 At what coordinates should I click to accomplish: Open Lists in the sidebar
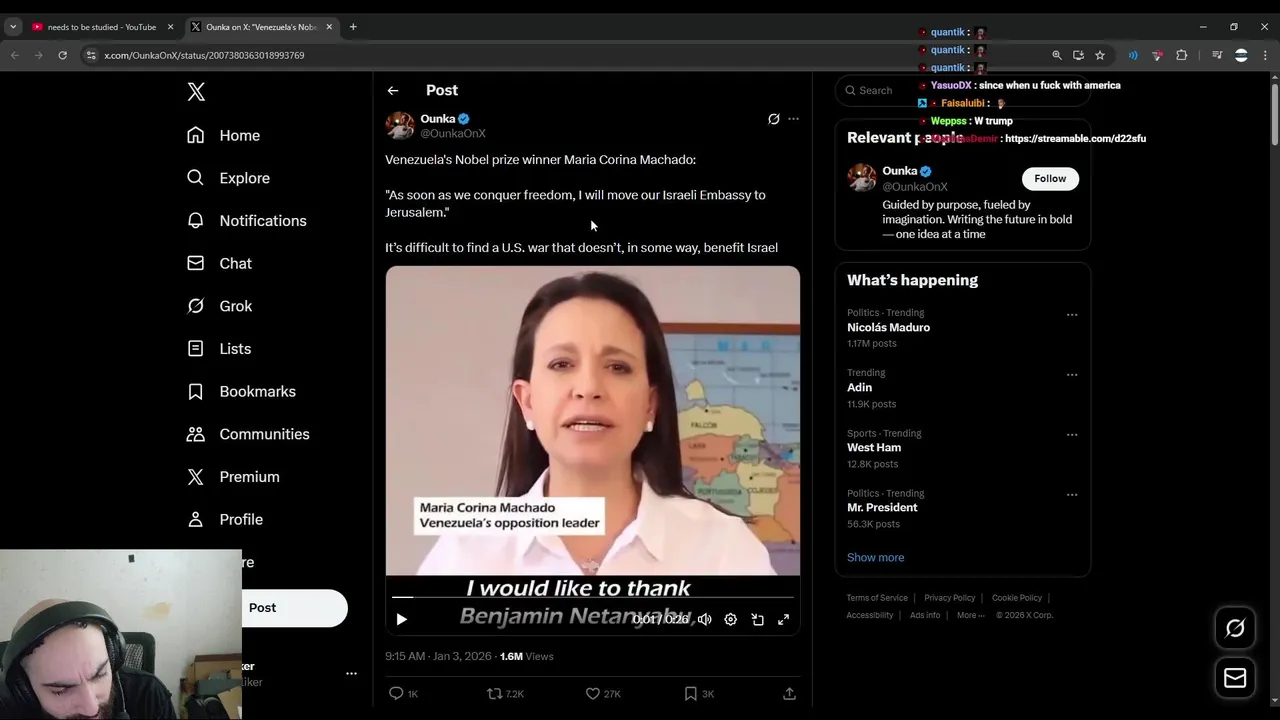coord(219,349)
